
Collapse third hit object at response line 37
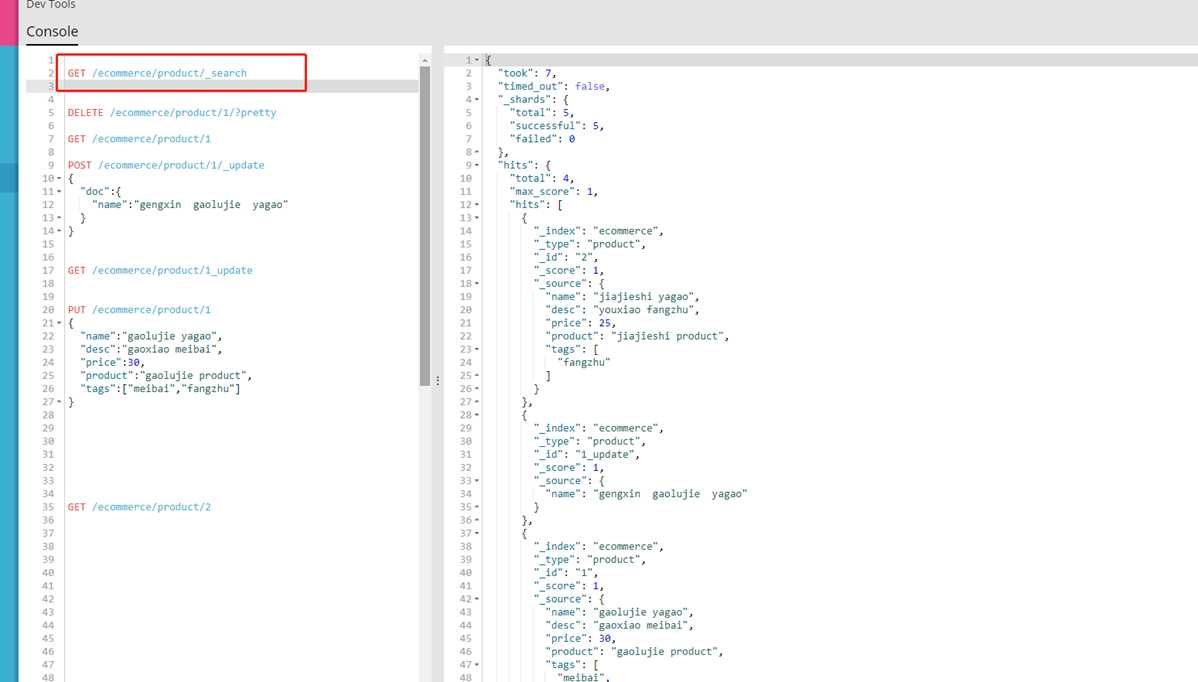[478, 533]
